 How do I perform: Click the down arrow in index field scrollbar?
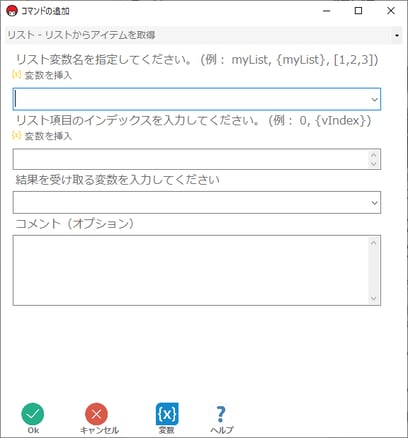373,164
